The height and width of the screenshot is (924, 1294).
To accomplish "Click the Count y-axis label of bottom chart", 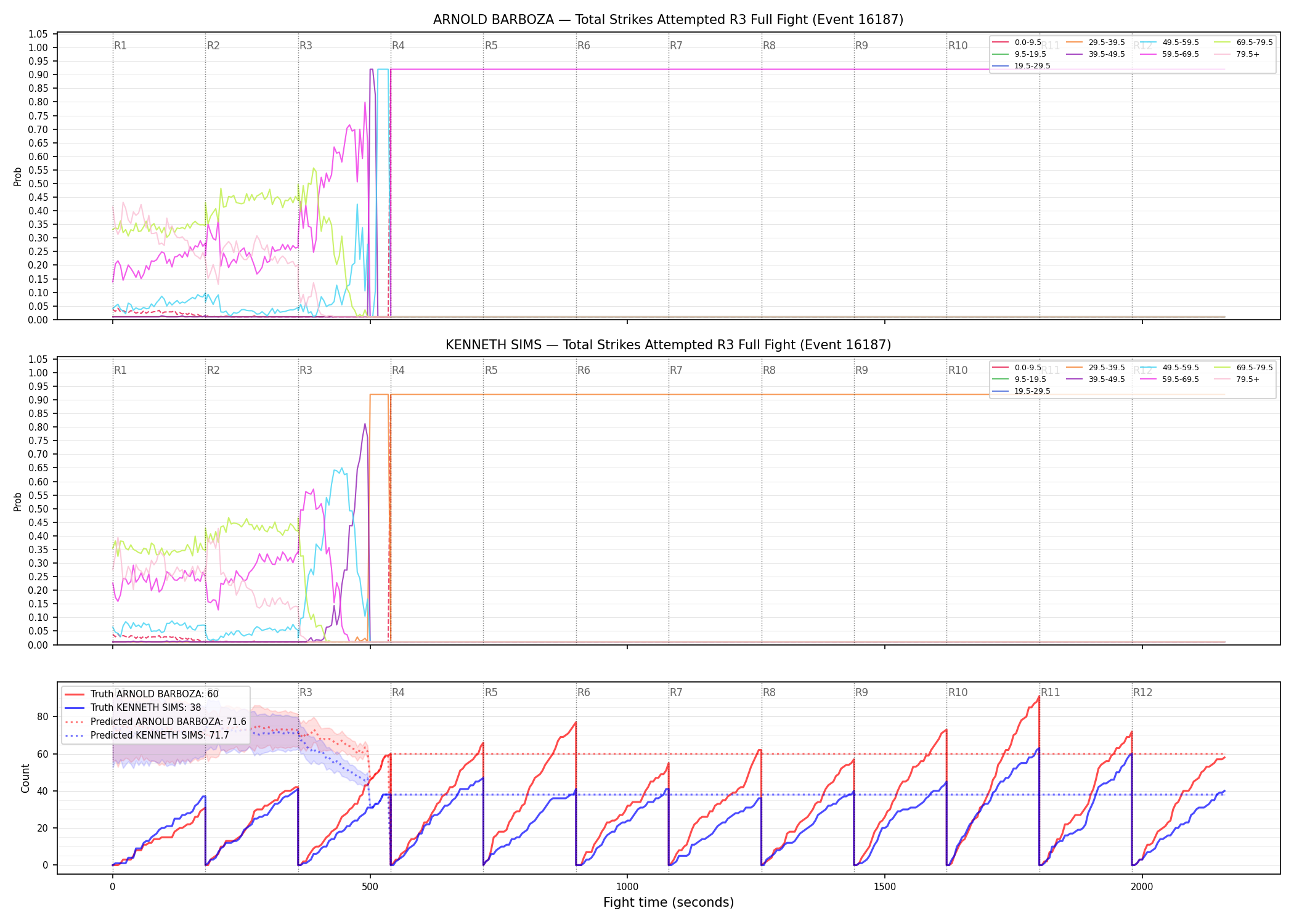I will [25, 778].
